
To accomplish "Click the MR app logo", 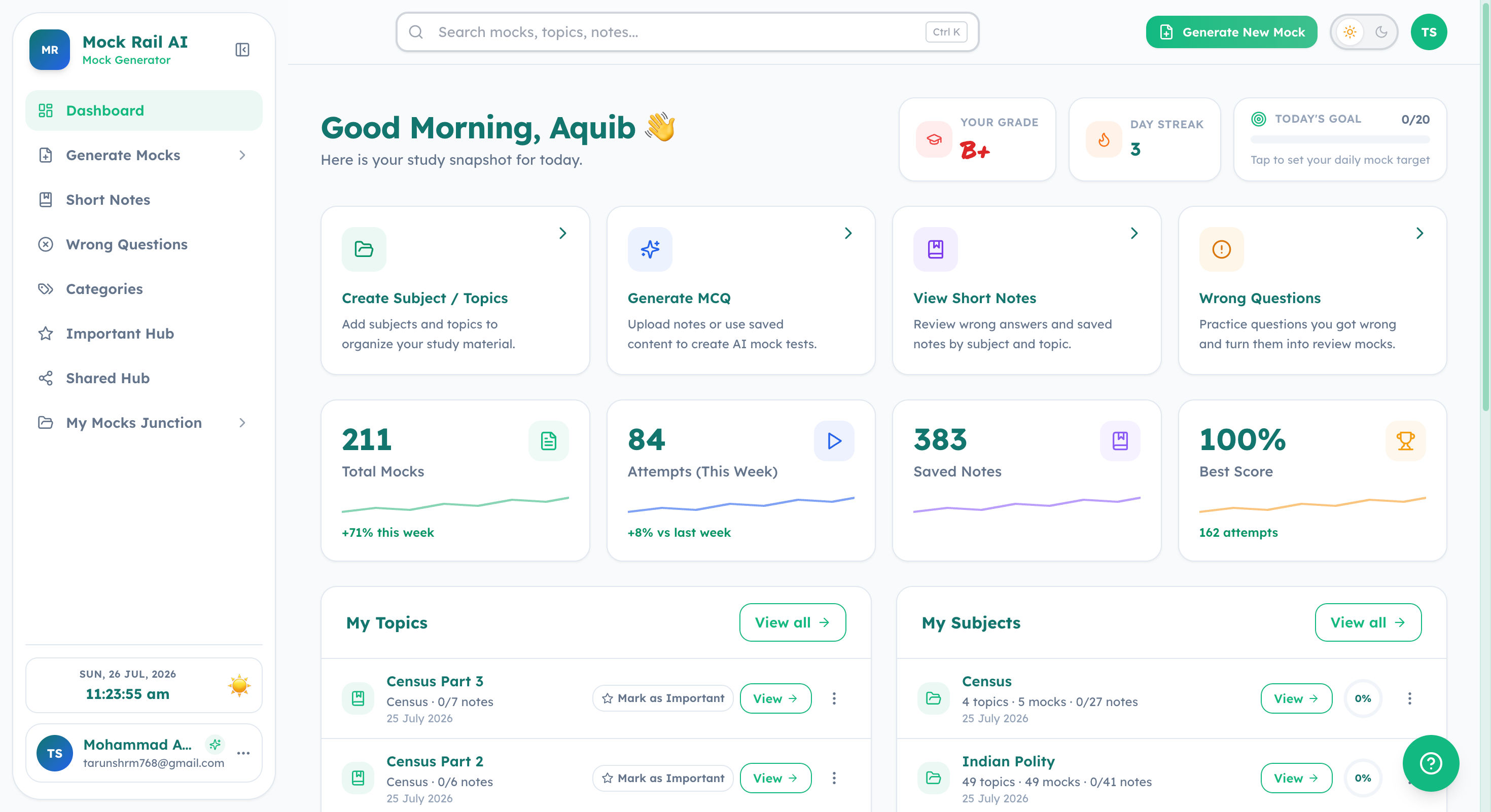I will tap(50, 50).
